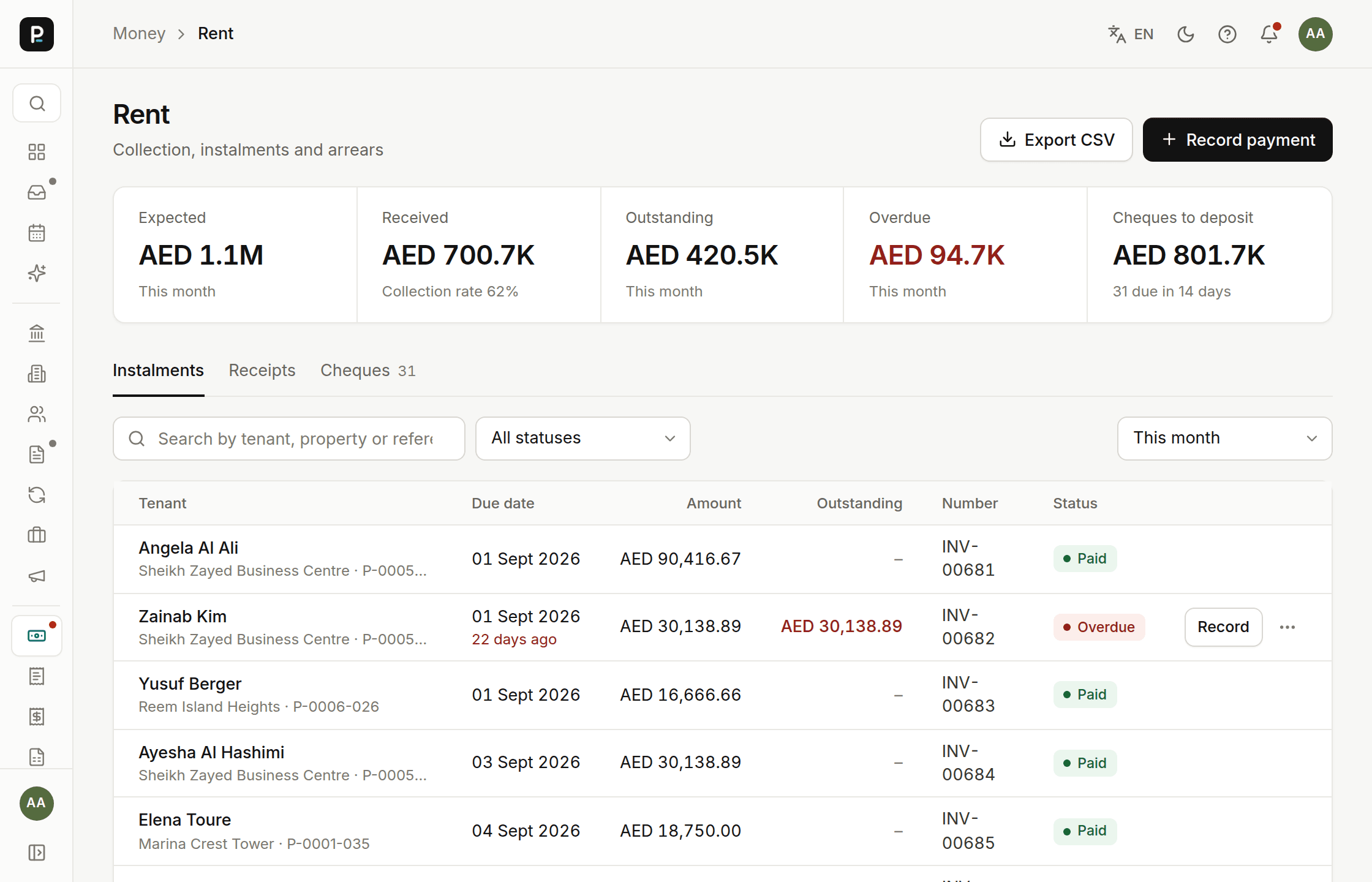Click the notifications bell icon
The image size is (1372, 882).
click(1269, 34)
